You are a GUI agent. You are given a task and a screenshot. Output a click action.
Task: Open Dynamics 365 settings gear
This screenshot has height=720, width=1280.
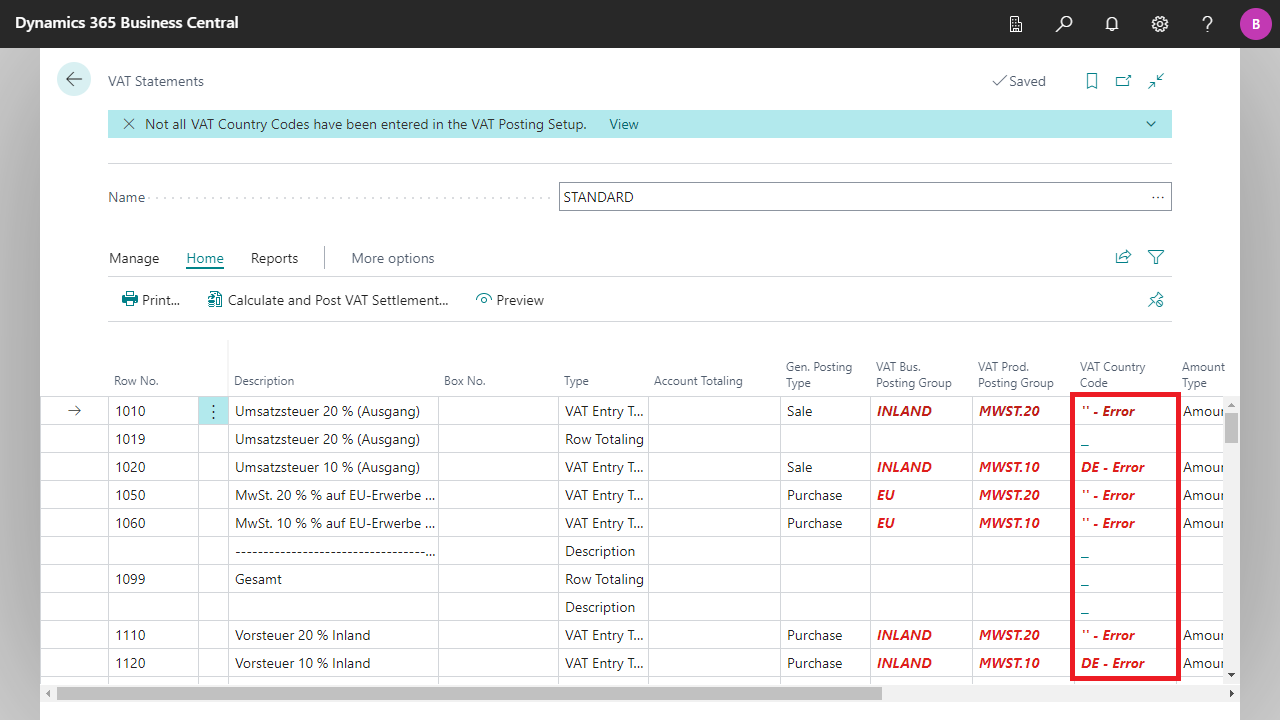coord(1159,24)
